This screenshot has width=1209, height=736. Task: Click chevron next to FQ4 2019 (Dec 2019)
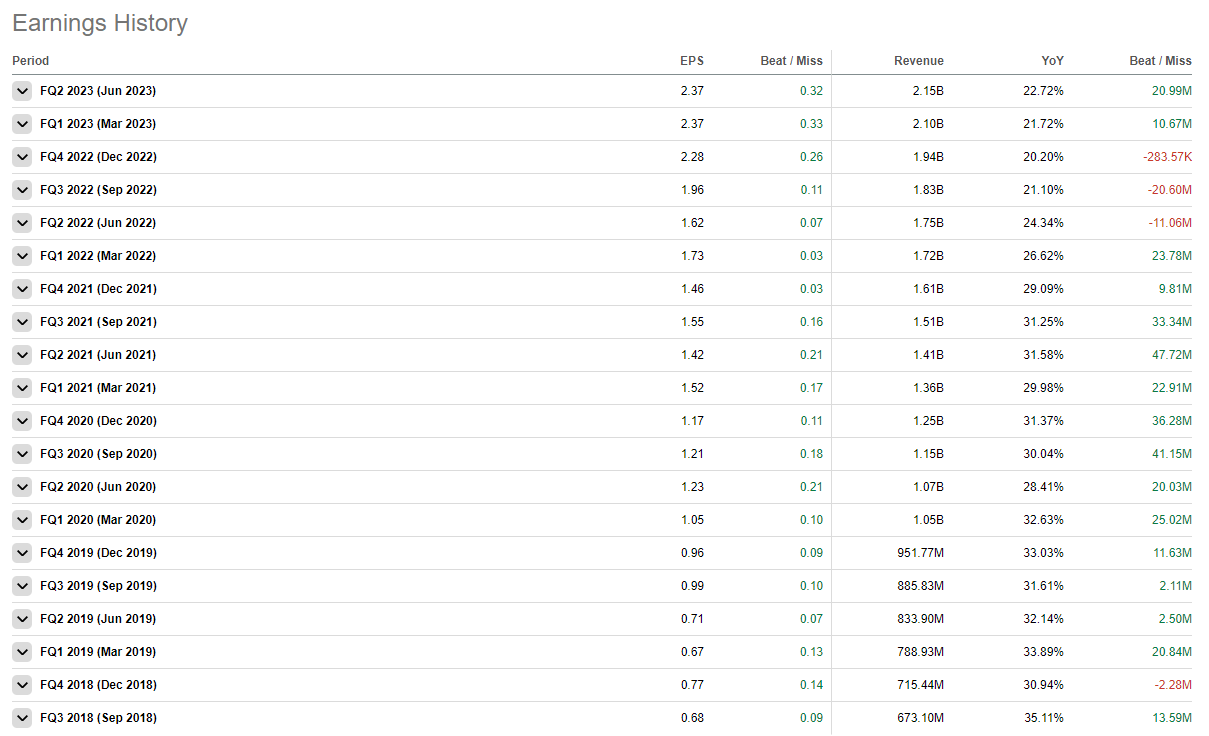tap(22, 553)
